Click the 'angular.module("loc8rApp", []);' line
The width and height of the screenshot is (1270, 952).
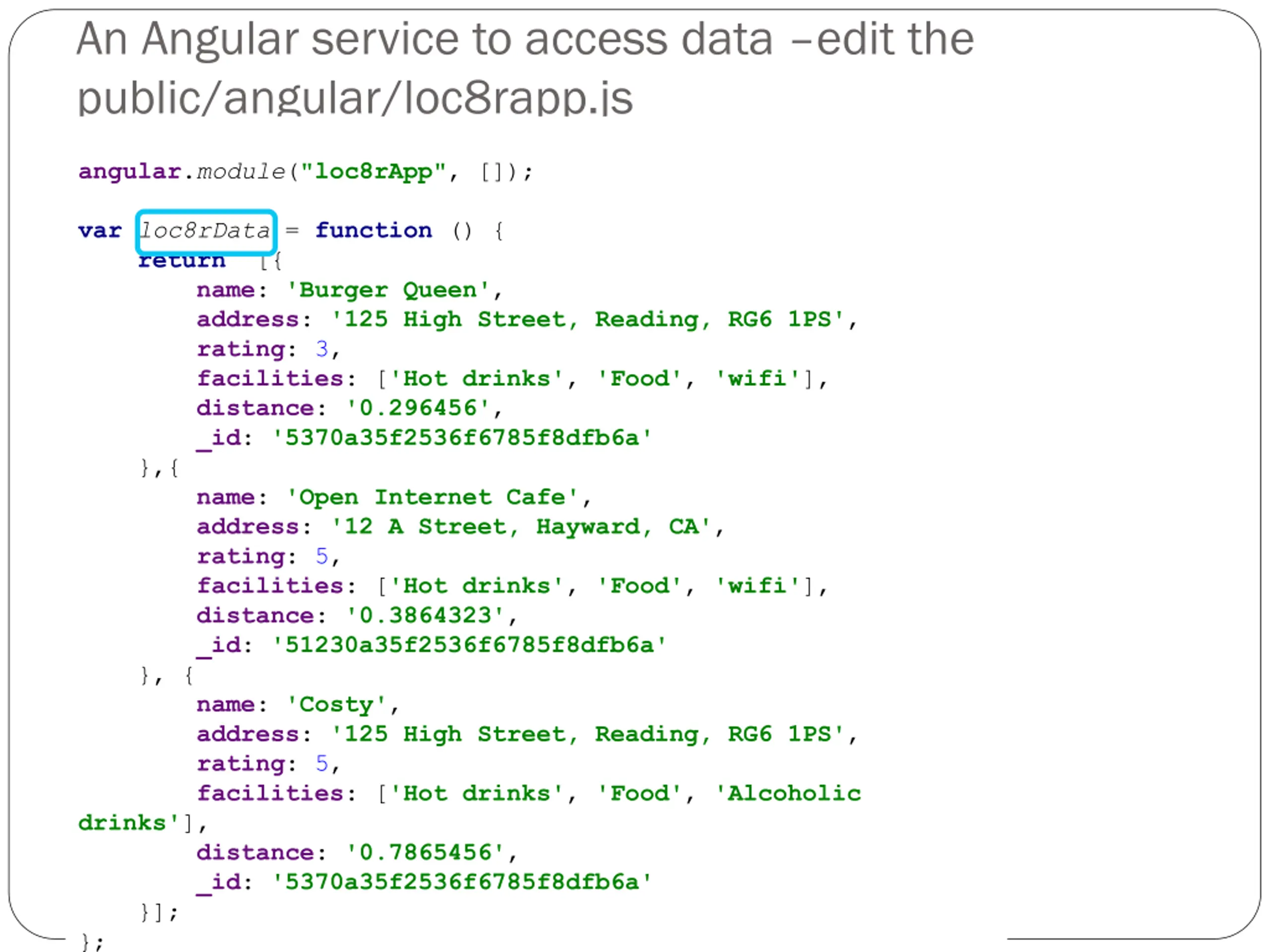[306, 172]
